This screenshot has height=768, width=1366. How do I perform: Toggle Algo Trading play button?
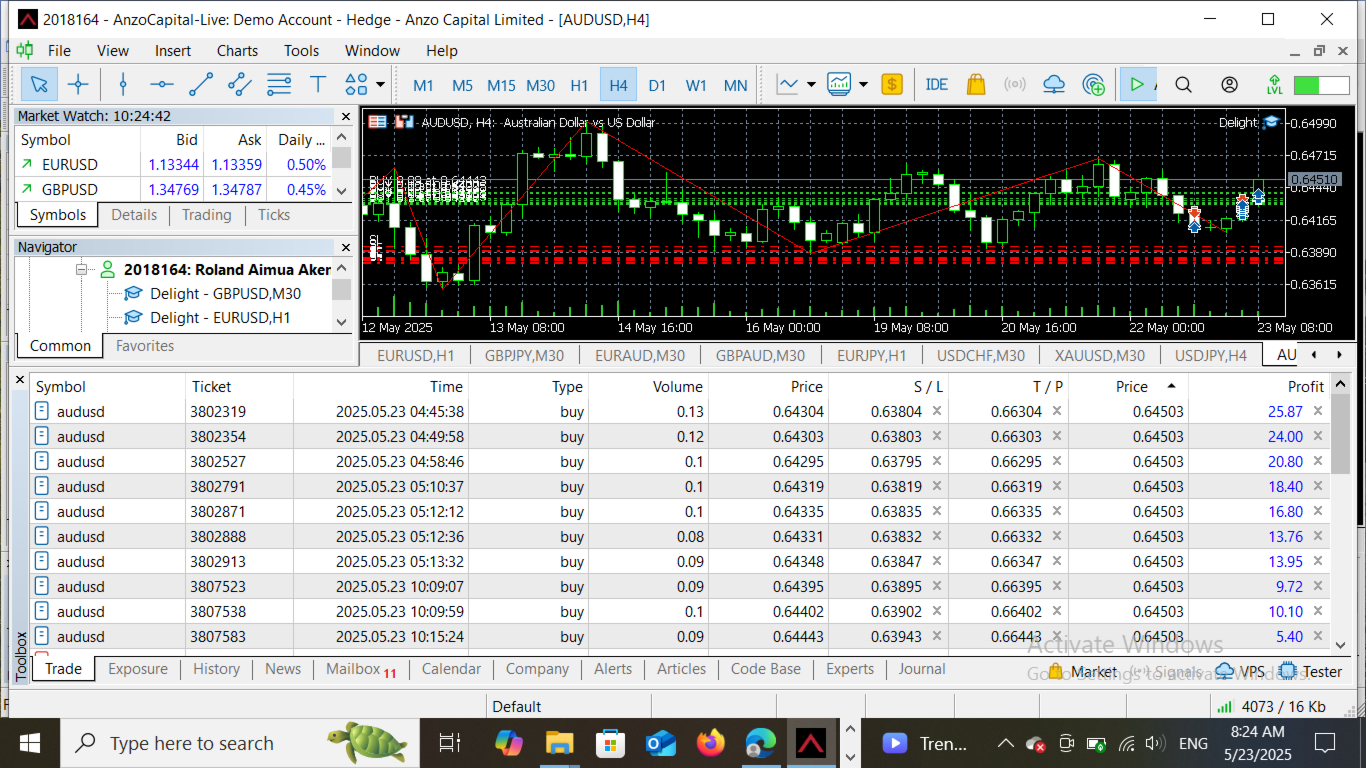point(1137,85)
